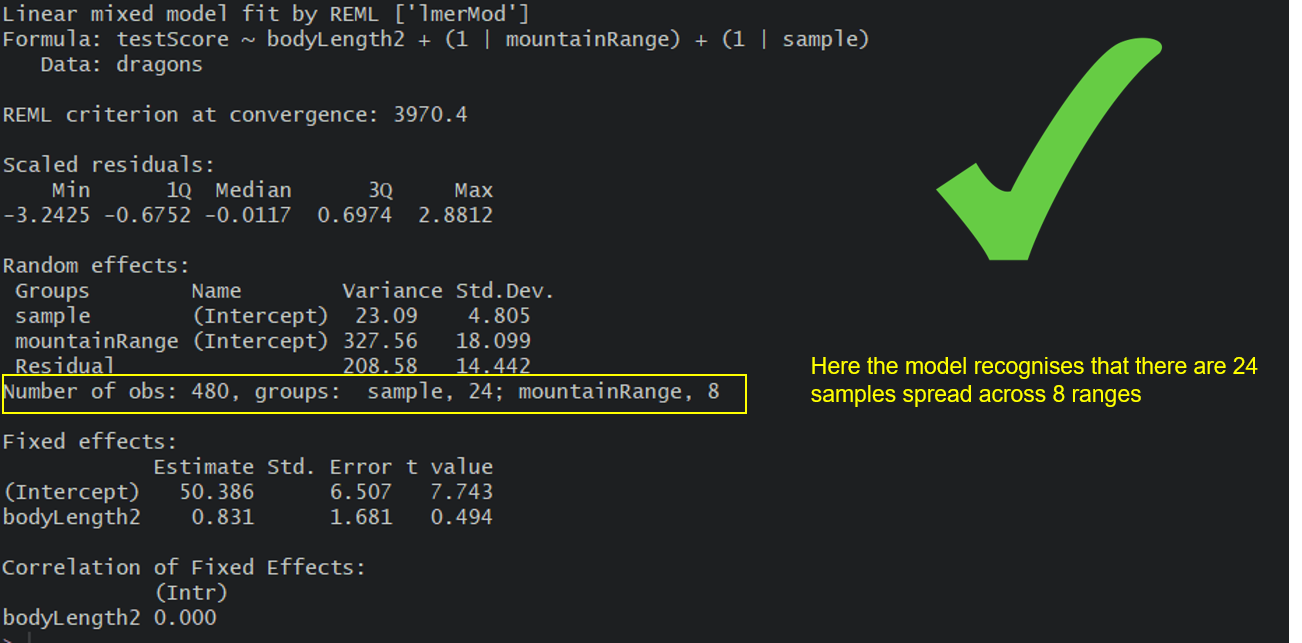Image resolution: width=1302 pixels, height=643 pixels.
Task: Click the Fixed effects heading
Action: (x=90, y=442)
